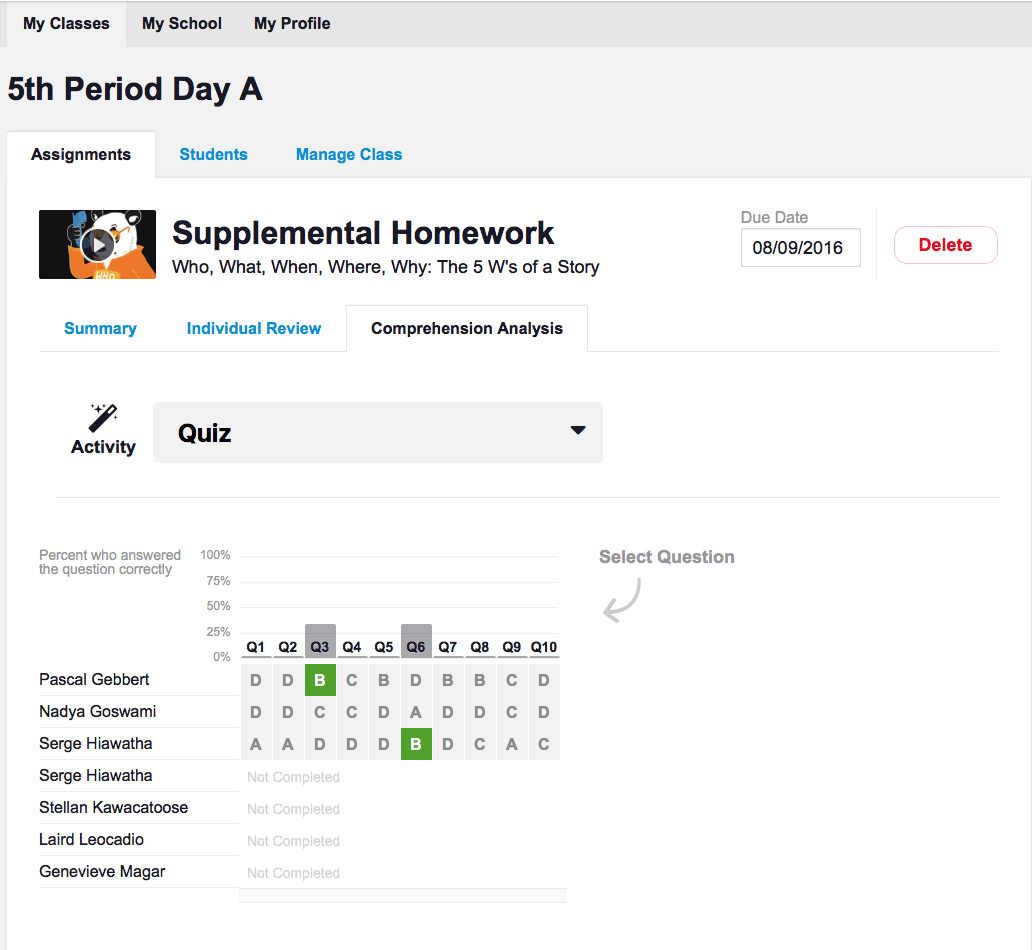
Task: Open the Quiz activity dropdown arrow
Action: (577, 430)
